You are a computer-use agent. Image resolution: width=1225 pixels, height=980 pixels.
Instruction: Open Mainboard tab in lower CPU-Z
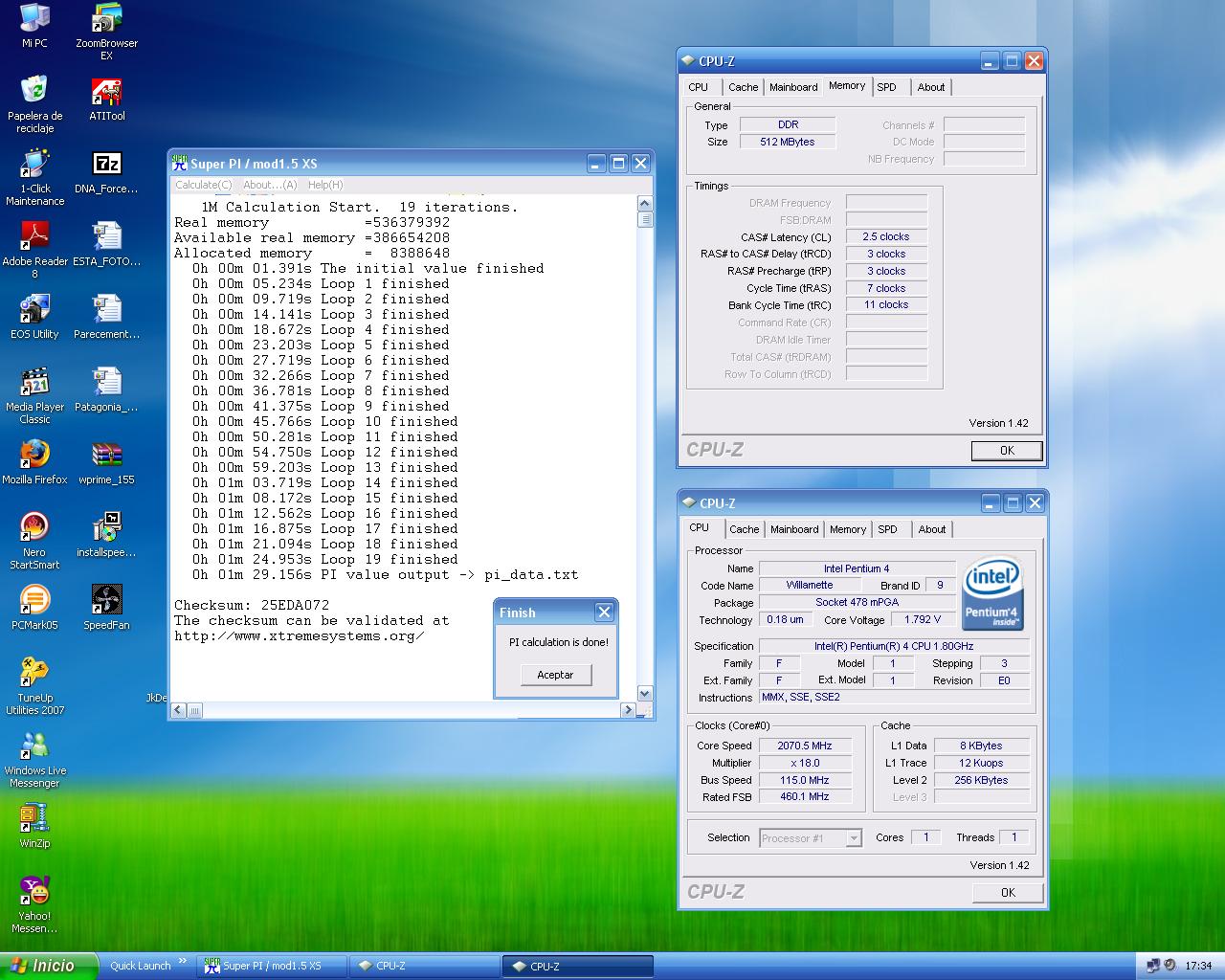click(x=794, y=529)
